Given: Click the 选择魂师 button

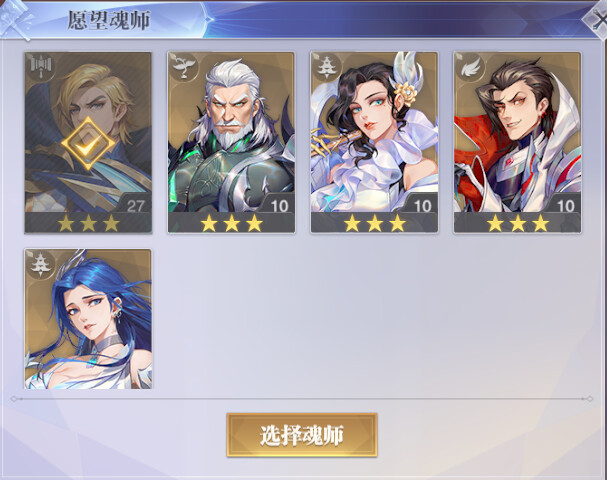Looking at the screenshot, I should (302, 435).
